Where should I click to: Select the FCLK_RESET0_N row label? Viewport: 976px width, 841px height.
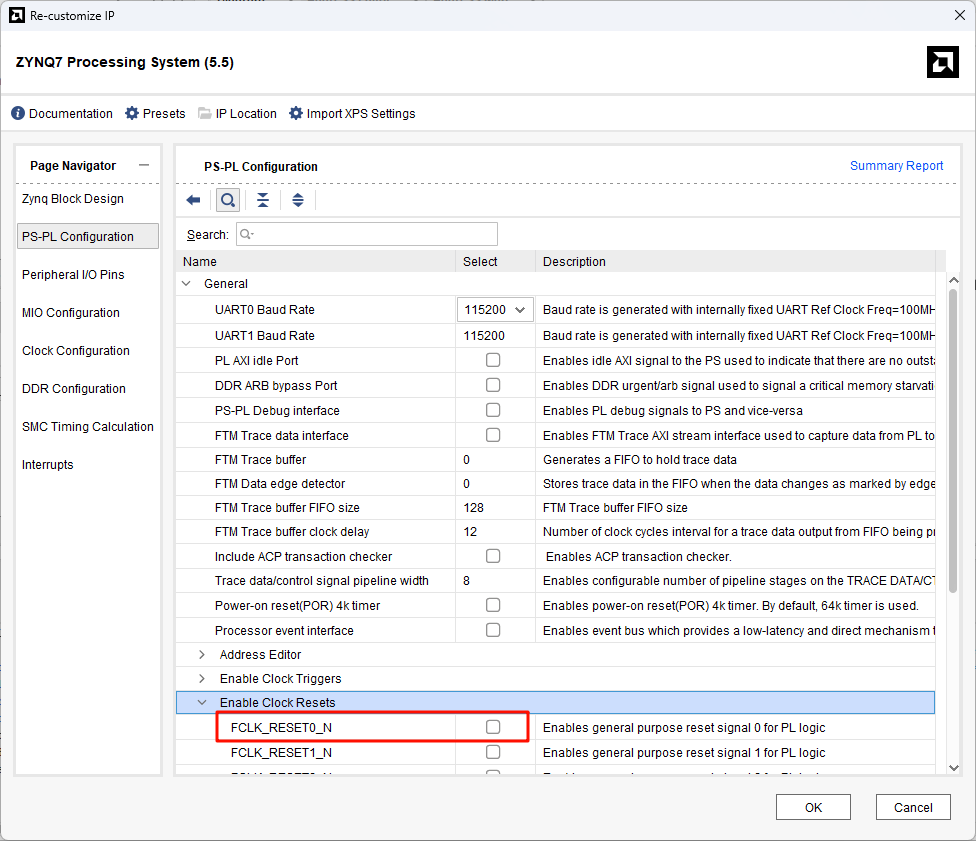click(281, 727)
